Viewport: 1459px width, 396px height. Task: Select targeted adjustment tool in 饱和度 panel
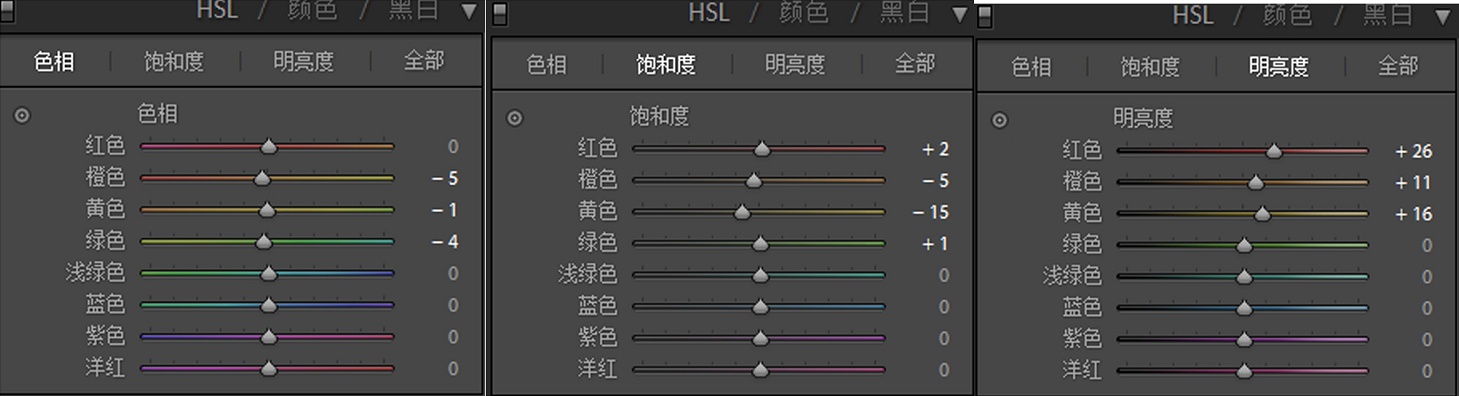tap(514, 118)
